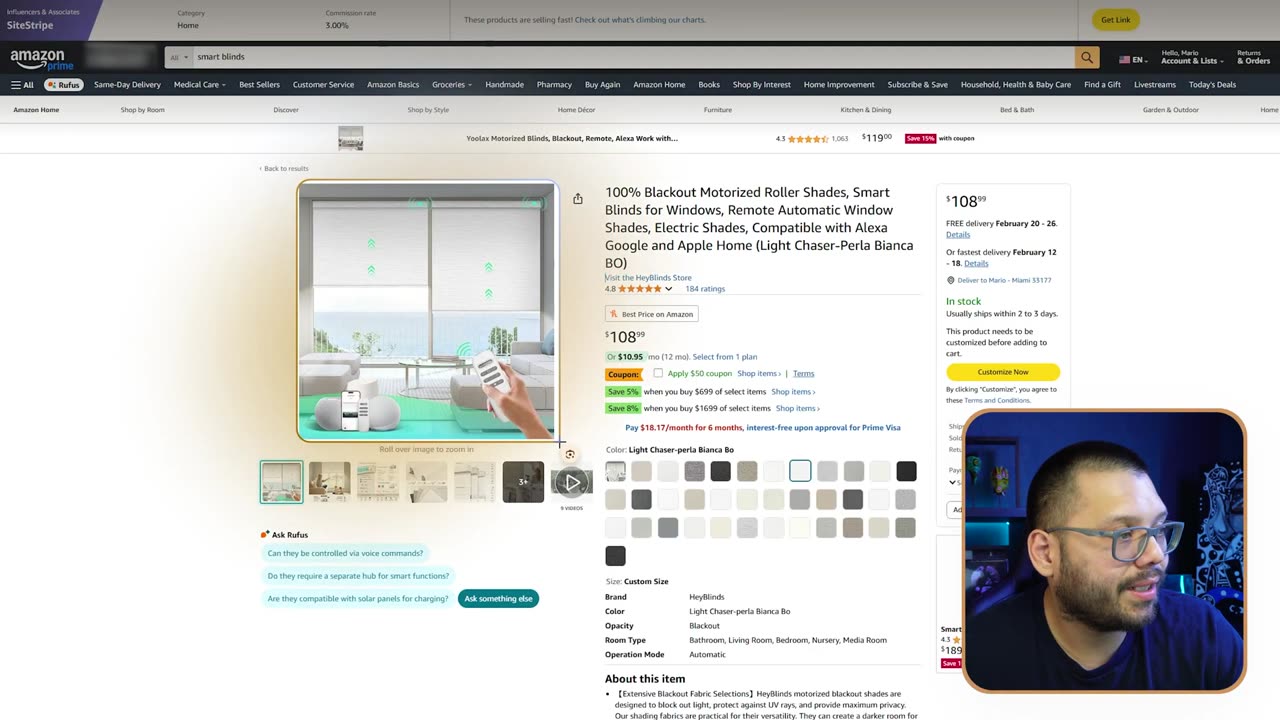The height and width of the screenshot is (720, 1280).
Task: Open Amazon Basics nav item
Action: [x=393, y=85]
